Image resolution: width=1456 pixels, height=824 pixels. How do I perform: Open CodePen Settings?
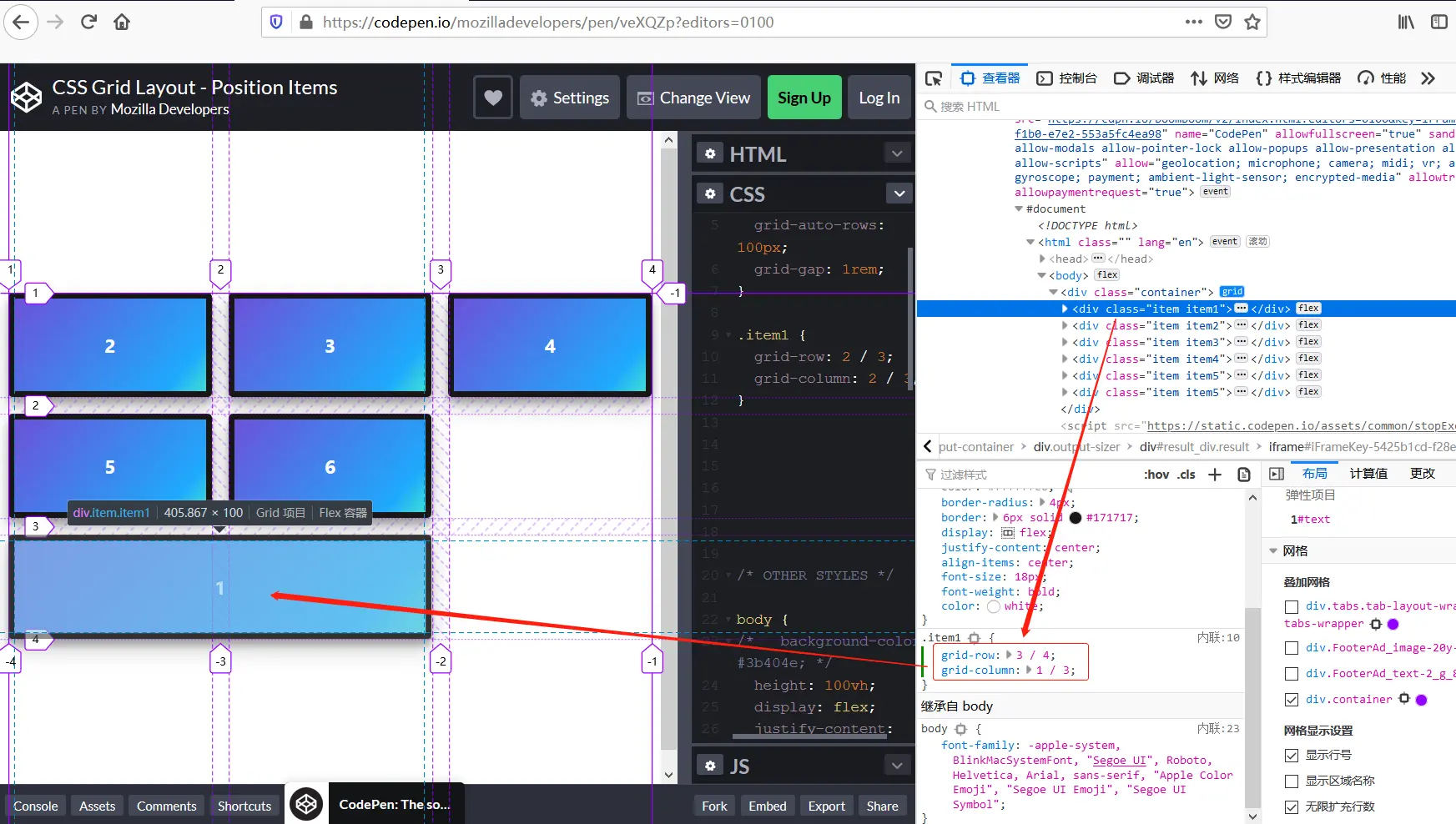[x=570, y=98]
